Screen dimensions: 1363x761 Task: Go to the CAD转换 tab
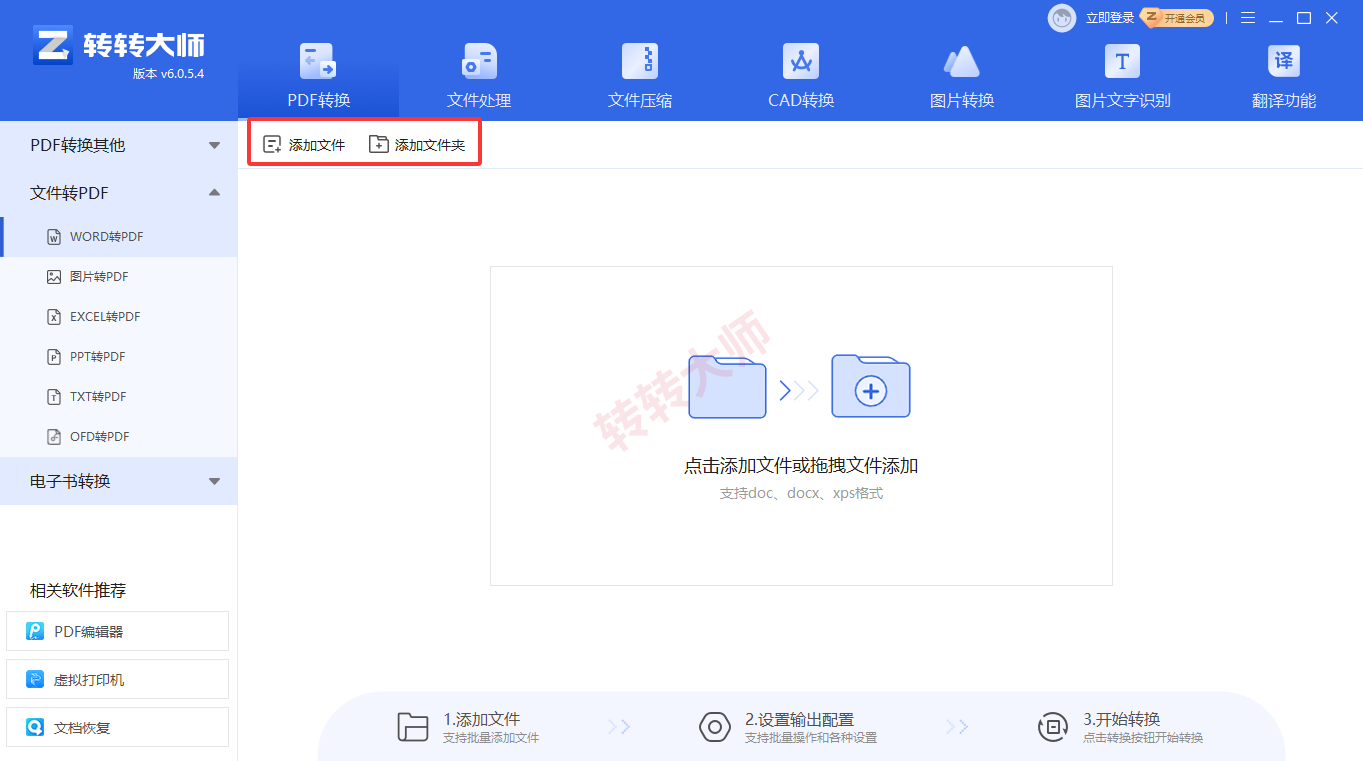coord(801,78)
